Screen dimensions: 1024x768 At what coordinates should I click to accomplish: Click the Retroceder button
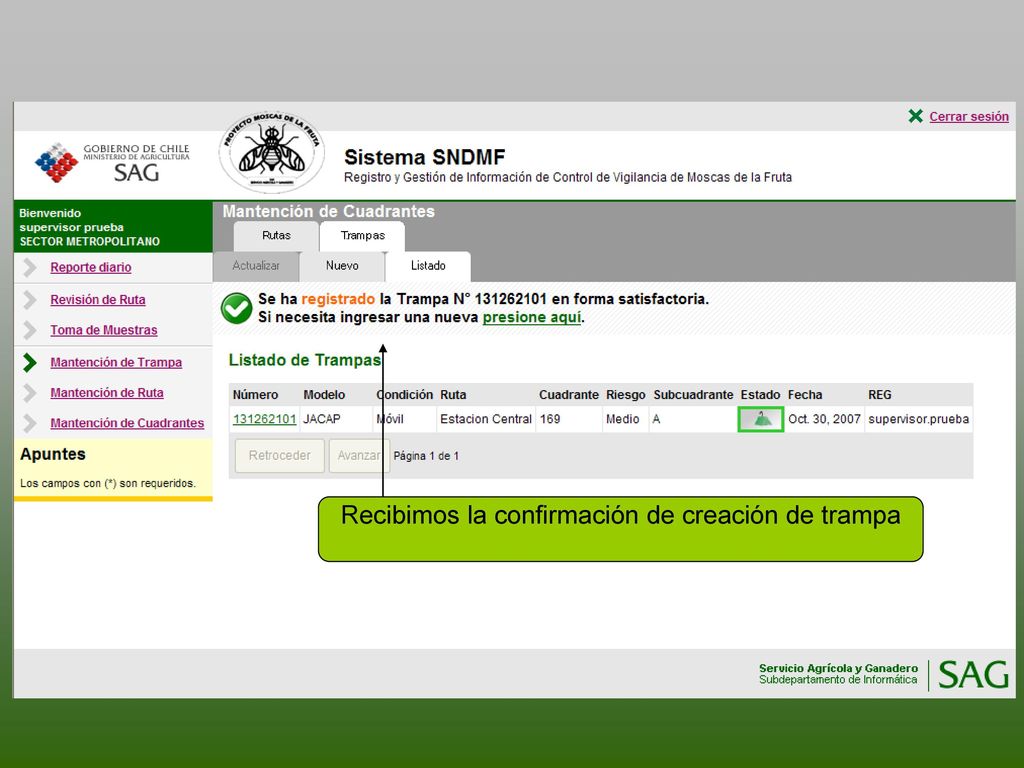point(280,456)
